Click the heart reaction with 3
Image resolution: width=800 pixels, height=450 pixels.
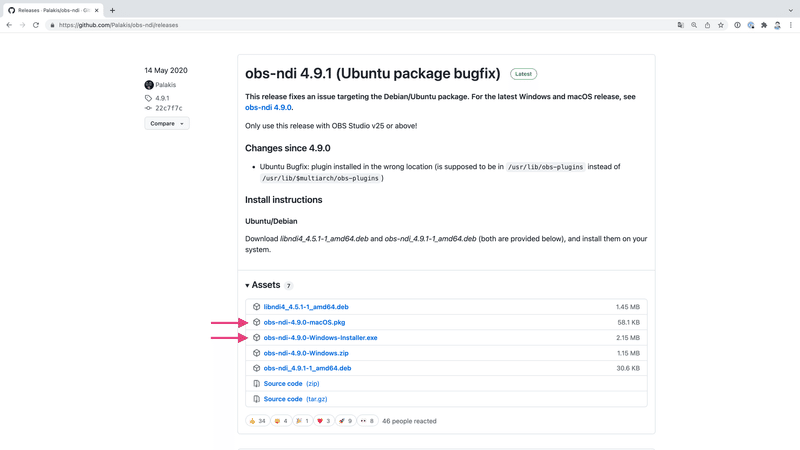[x=323, y=421]
